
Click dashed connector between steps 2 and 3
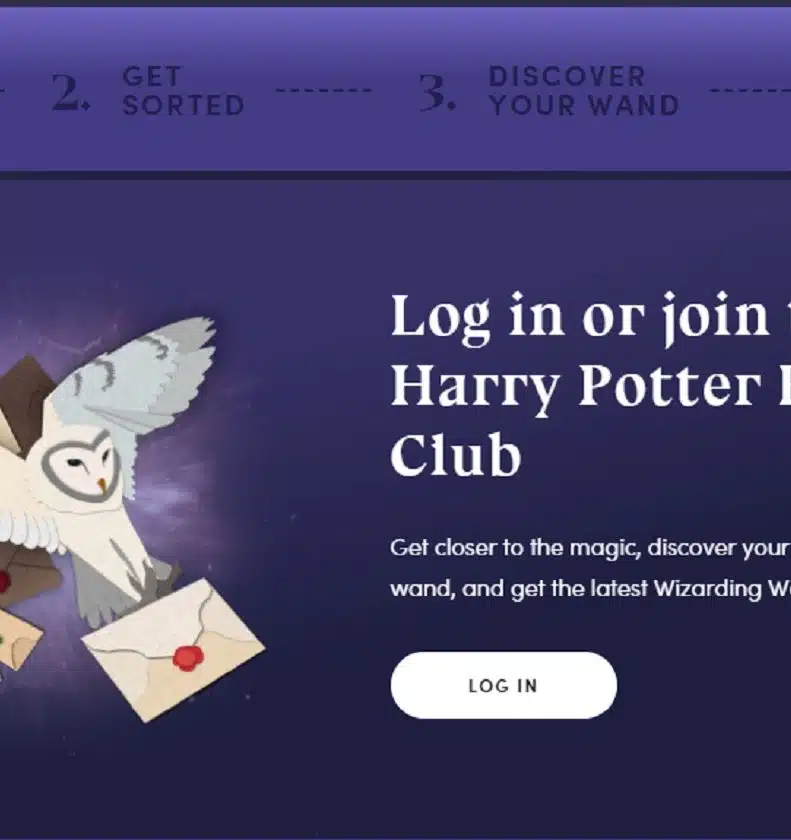[x=323, y=90]
